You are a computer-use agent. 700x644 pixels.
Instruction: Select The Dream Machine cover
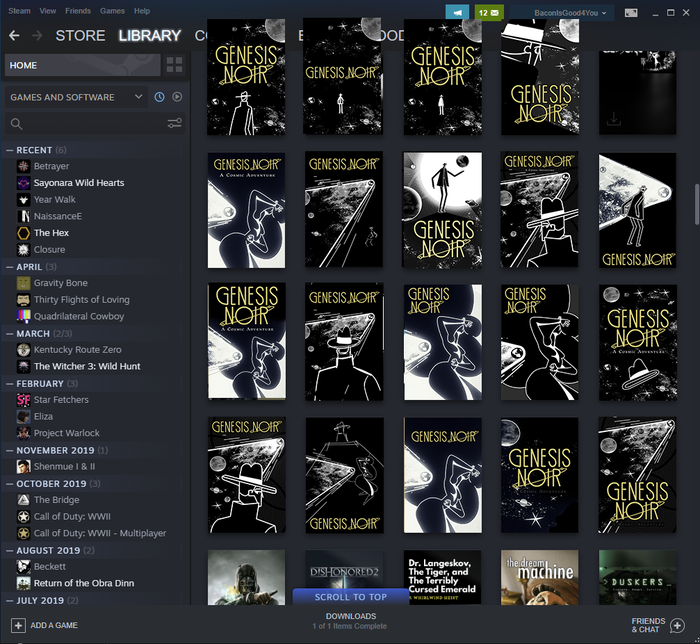pos(540,578)
